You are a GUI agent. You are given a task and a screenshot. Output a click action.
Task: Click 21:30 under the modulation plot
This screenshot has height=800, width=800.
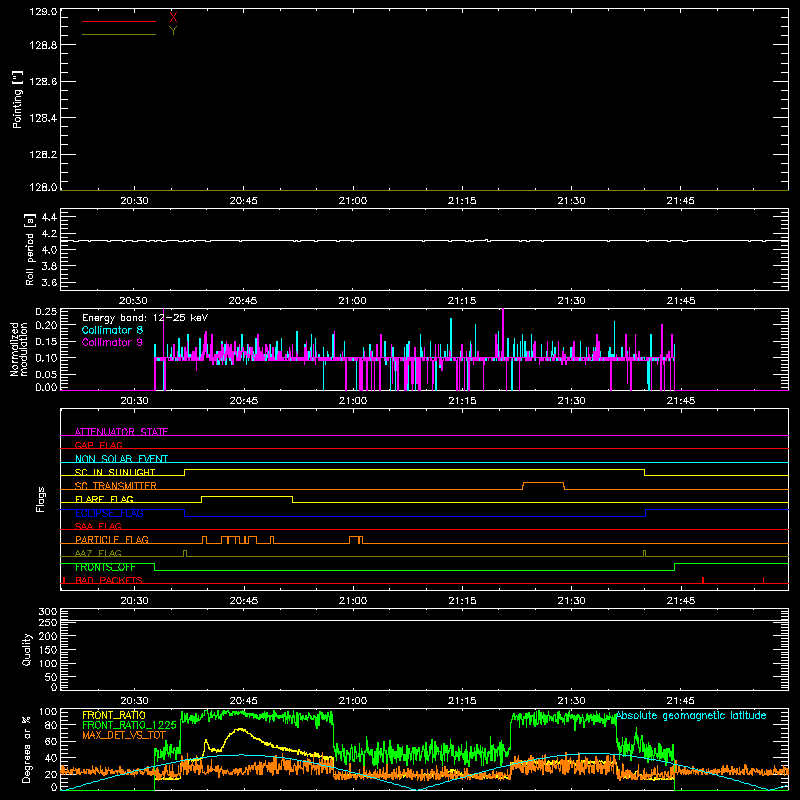pyautogui.click(x=571, y=401)
